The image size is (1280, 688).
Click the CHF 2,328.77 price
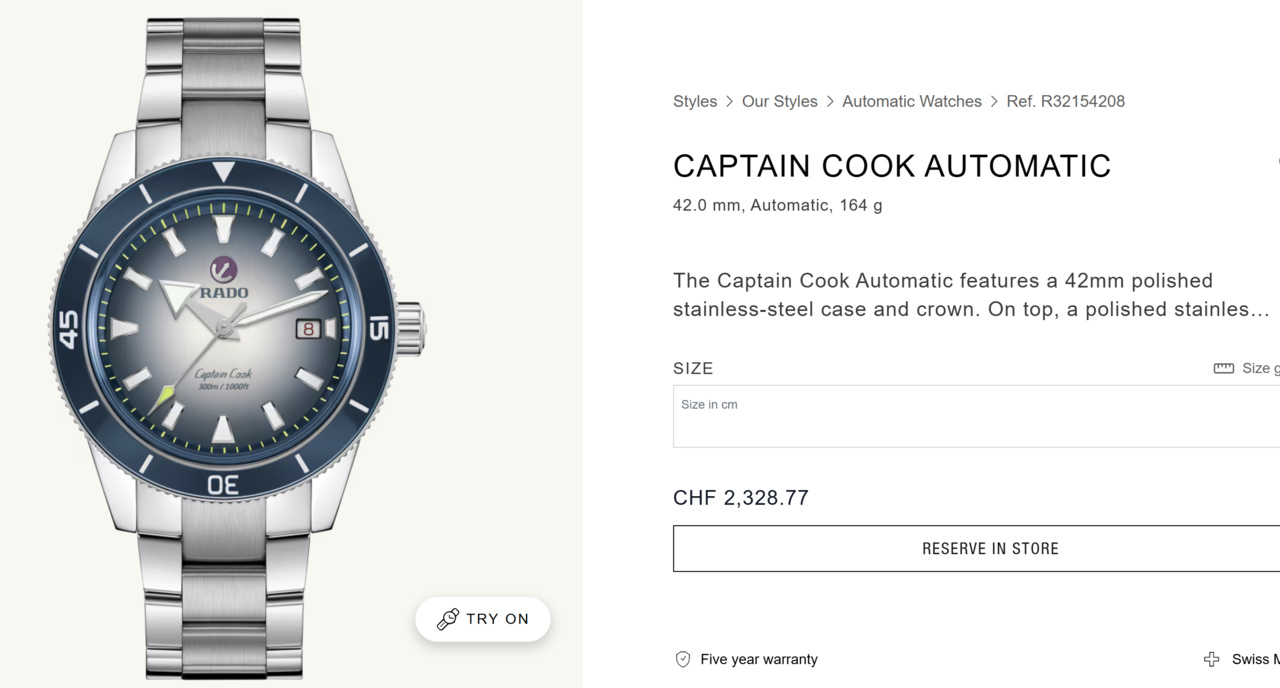click(x=741, y=498)
